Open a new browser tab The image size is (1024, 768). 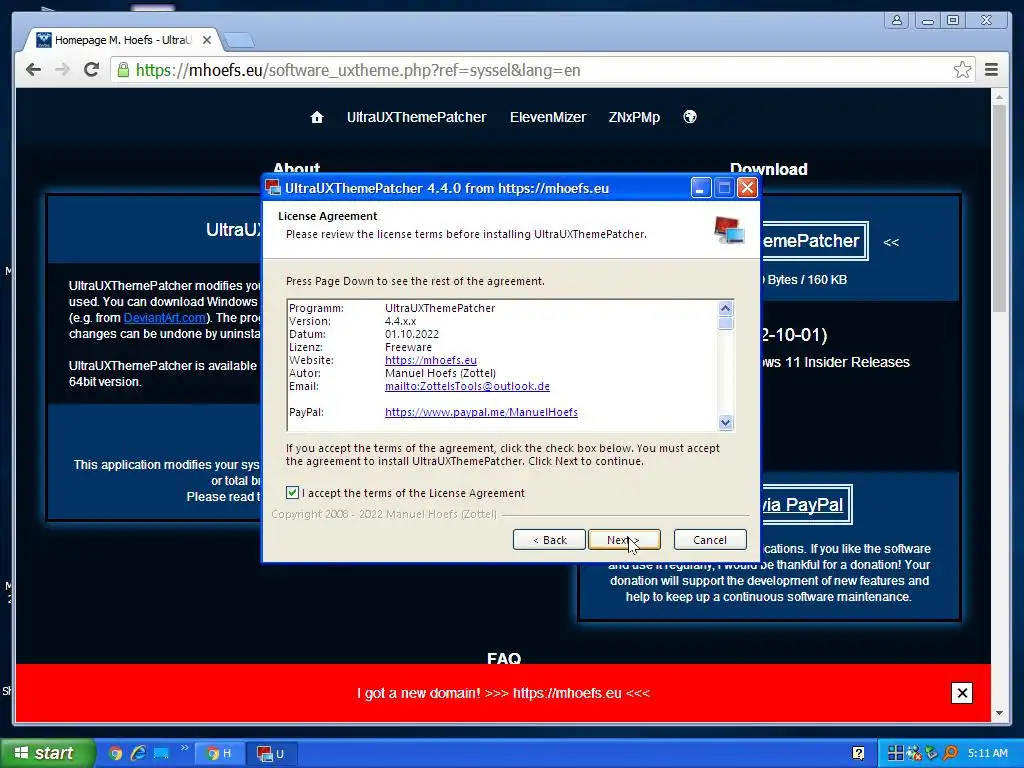point(238,40)
